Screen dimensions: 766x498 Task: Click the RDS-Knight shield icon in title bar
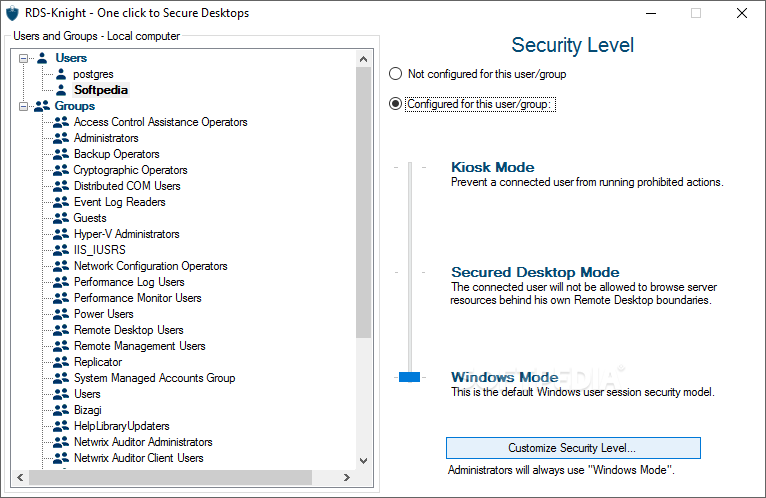click(12, 13)
